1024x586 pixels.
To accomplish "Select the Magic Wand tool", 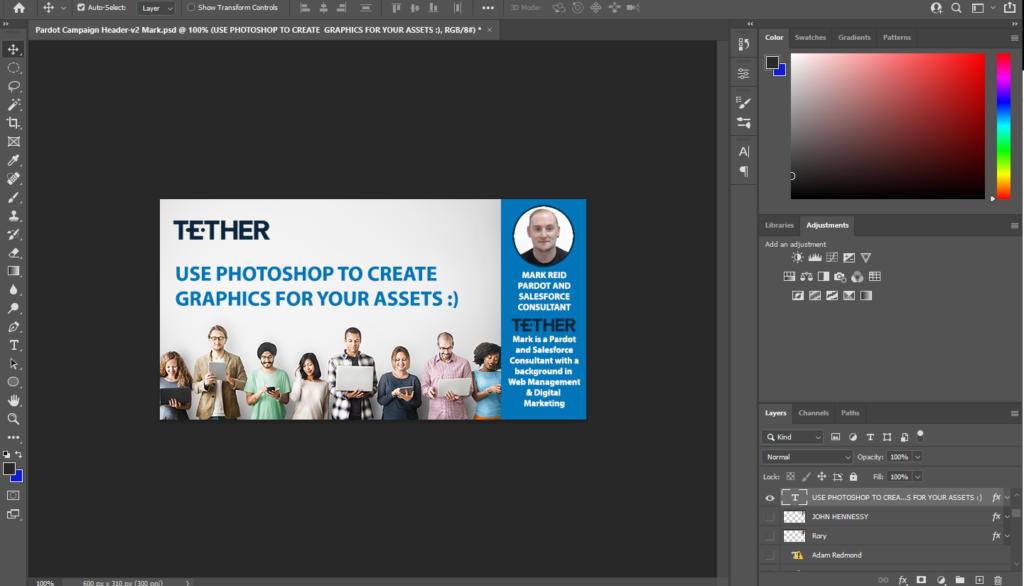I will coord(13,105).
